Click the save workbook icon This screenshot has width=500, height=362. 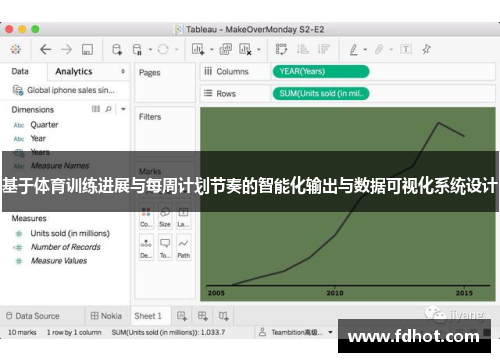click(x=87, y=49)
